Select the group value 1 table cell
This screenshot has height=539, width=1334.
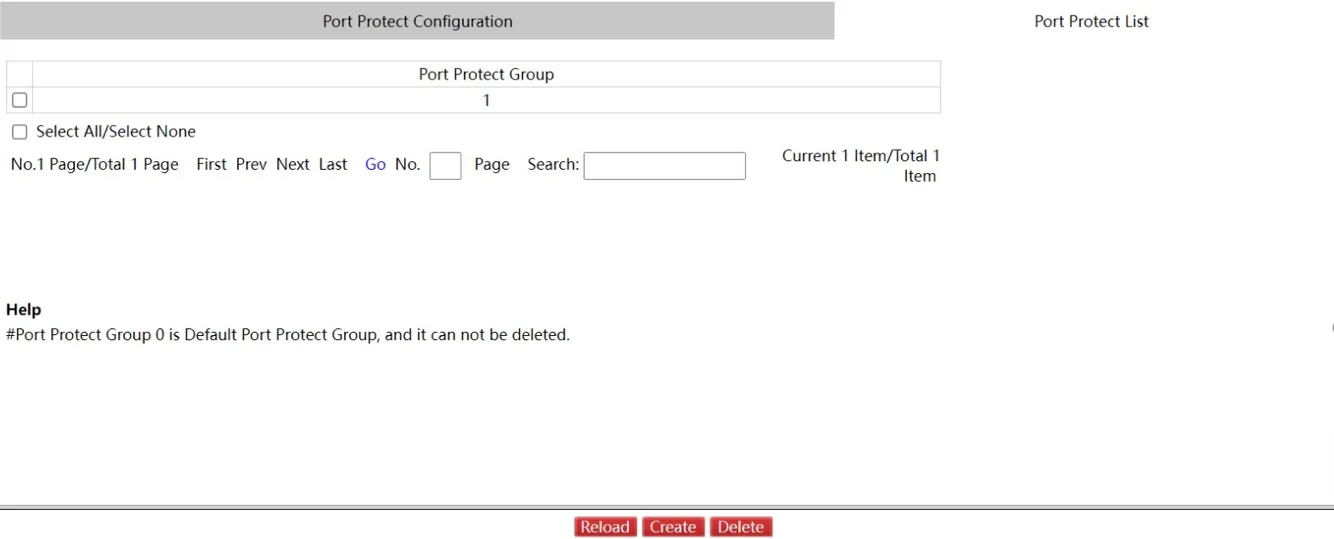[486, 100]
